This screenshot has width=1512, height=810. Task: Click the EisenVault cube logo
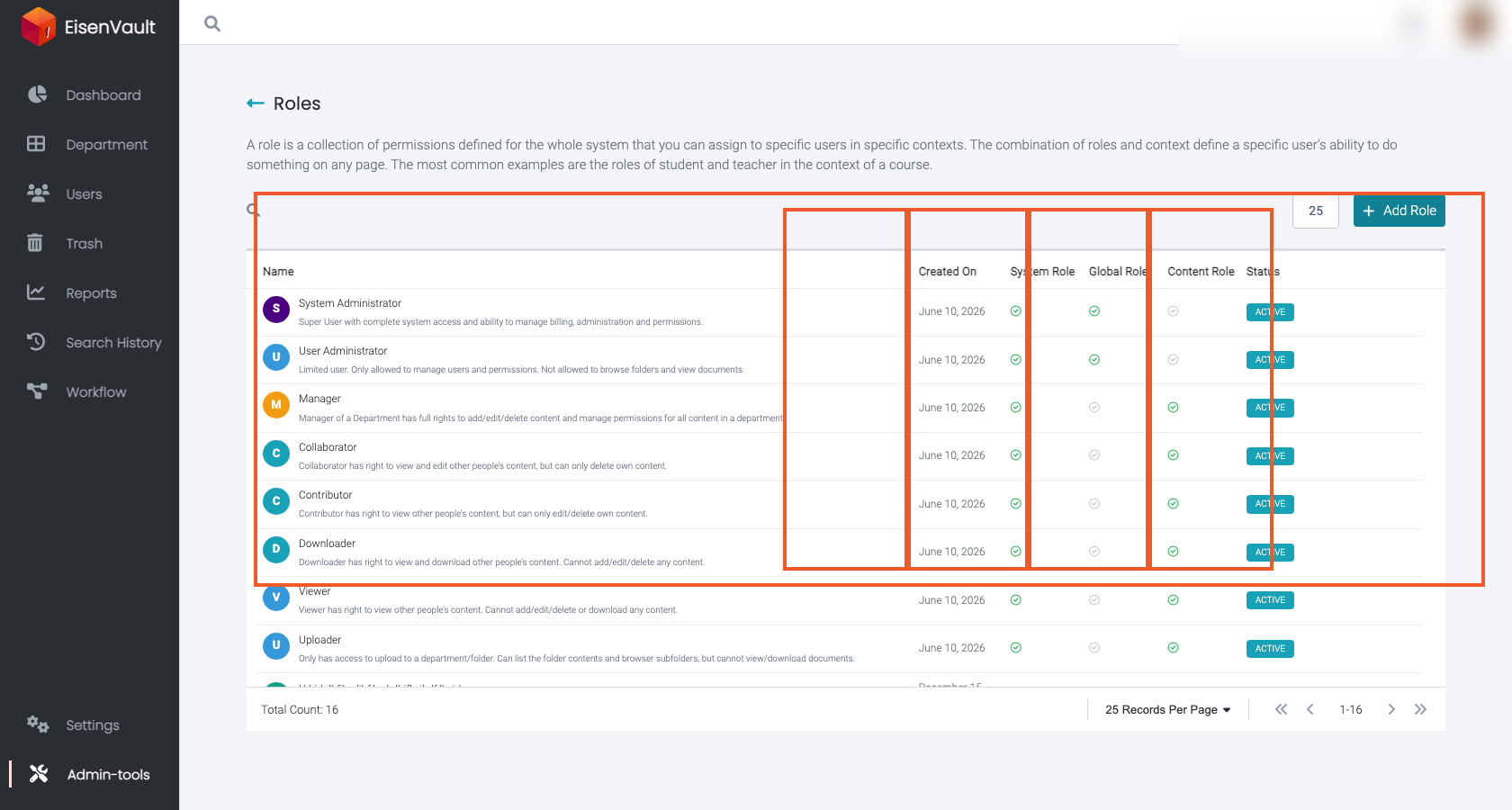tap(39, 26)
